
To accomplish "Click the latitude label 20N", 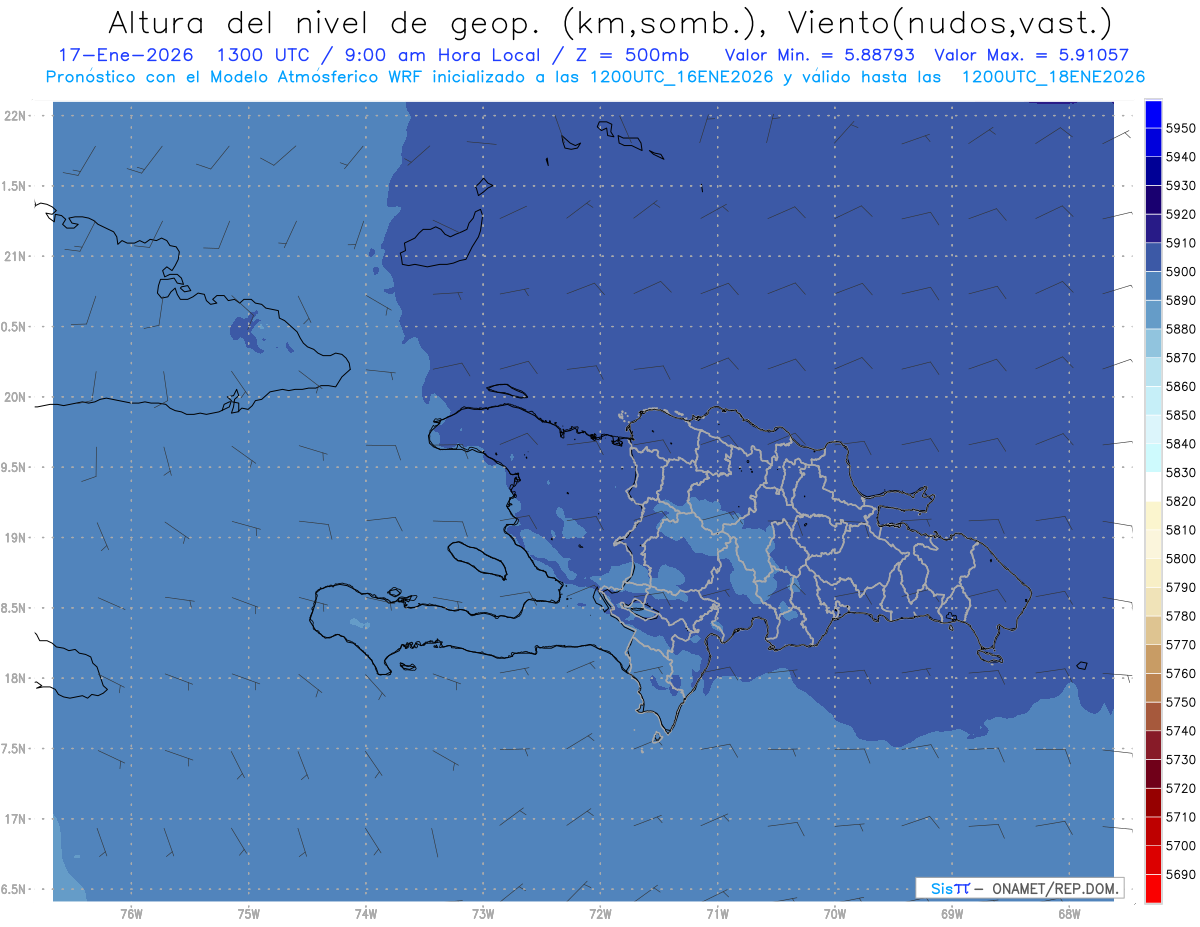I will pyautogui.click(x=16, y=397).
